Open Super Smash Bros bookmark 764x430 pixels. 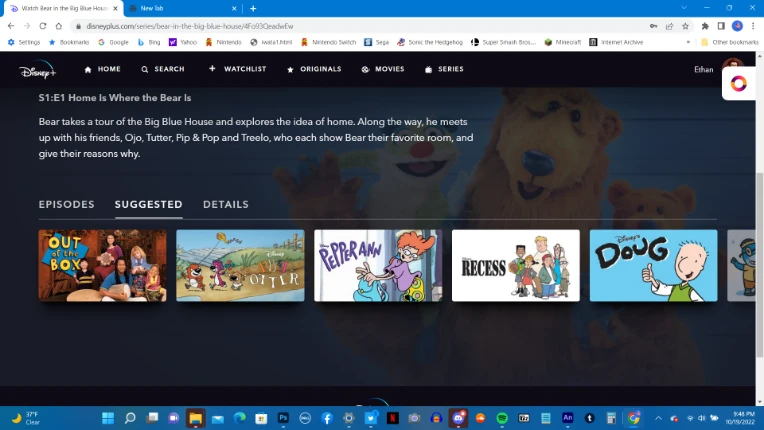click(503, 42)
